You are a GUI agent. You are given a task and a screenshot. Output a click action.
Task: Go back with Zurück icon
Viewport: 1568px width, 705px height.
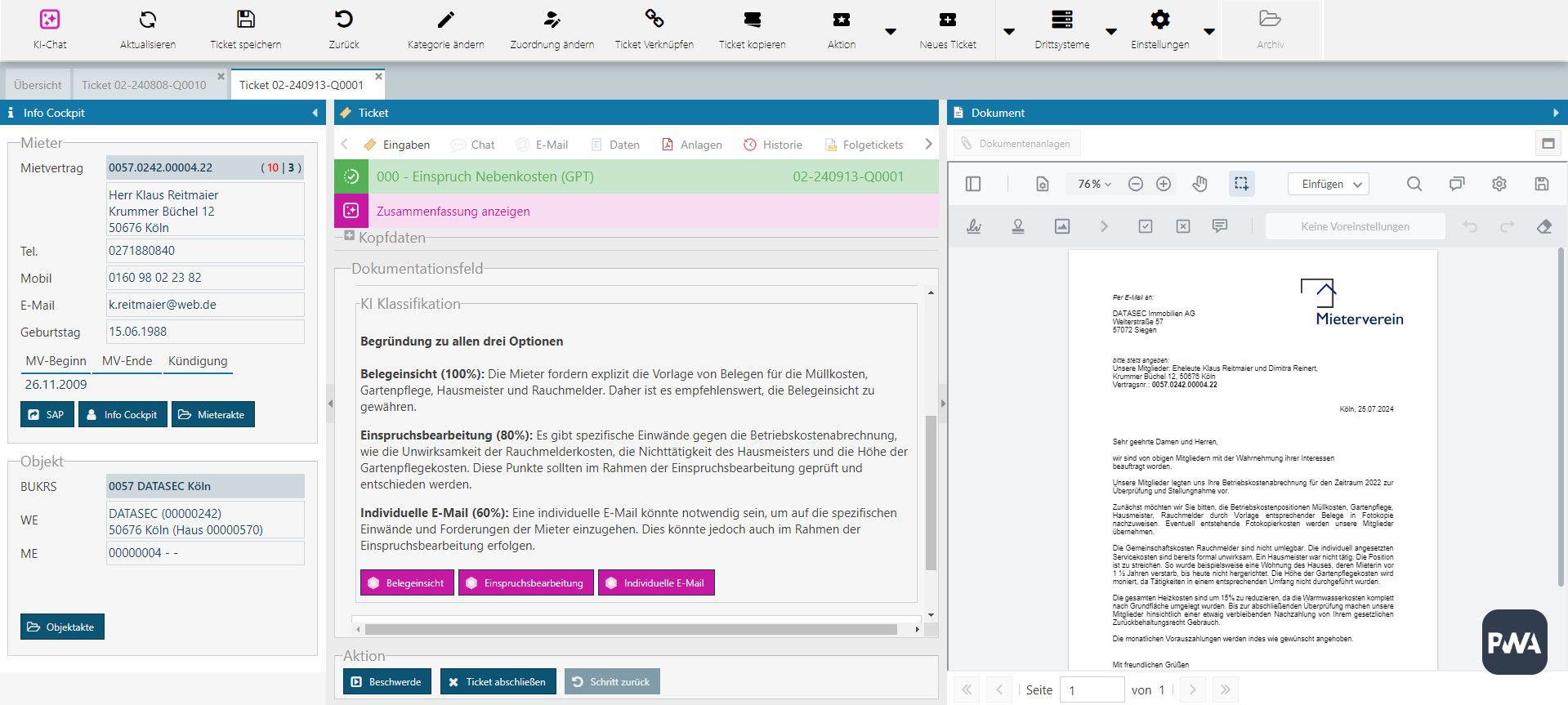(x=344, y=20)
